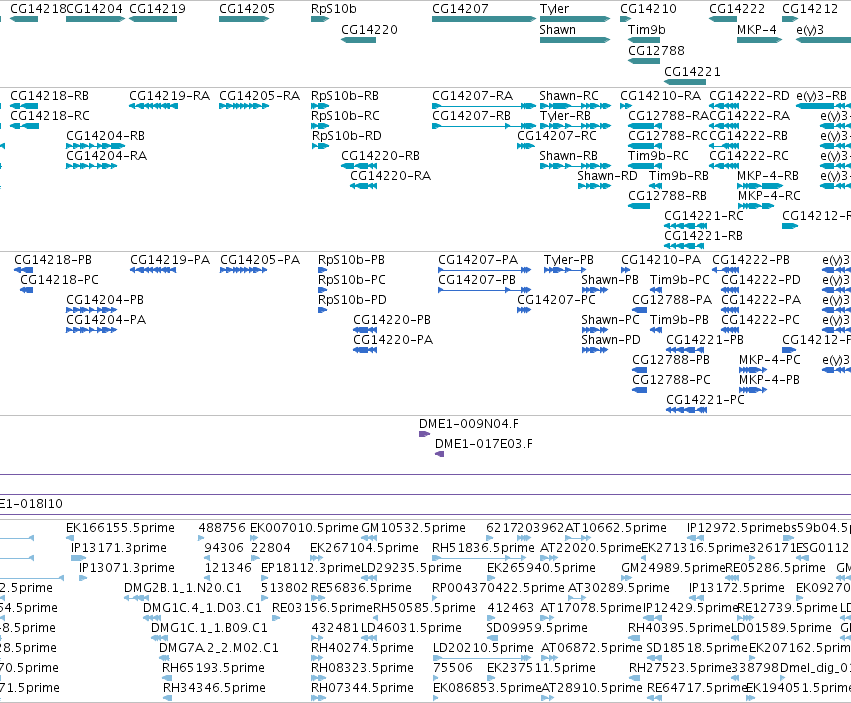Select the DMG7A.2_2.M02.C1 EST label

tap(219, 648)
